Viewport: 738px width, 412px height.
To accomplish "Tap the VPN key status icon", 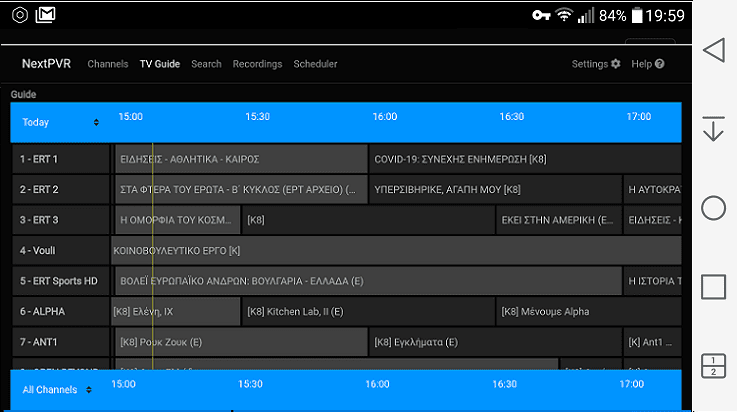I will (541, 16).
